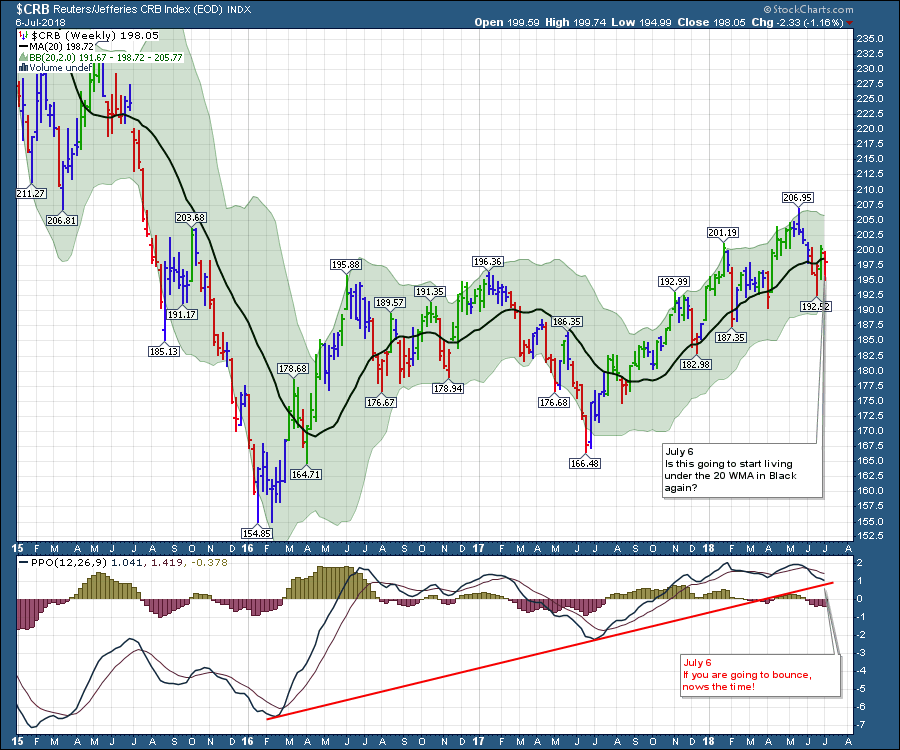The width and height of the screenshot is (900, 750).
Task: Click the $CRB ticker symbol title
Action: pyautogui.click(x=33, y=9)
